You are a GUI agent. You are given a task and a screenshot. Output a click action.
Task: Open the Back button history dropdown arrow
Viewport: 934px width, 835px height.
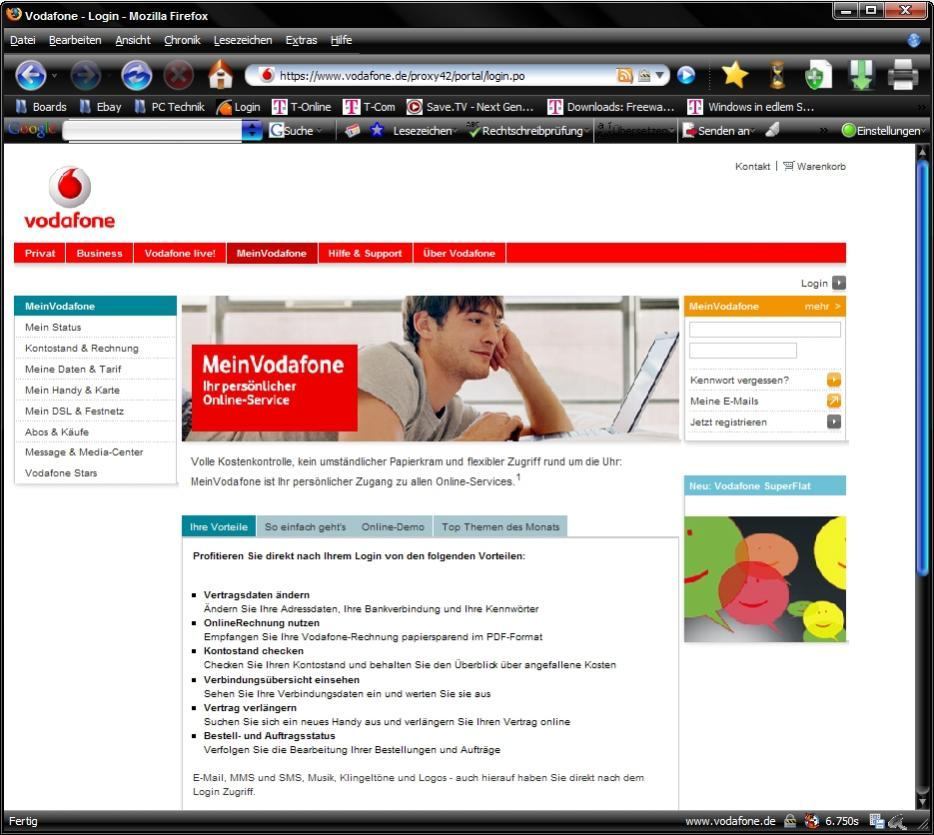point(54,76)
